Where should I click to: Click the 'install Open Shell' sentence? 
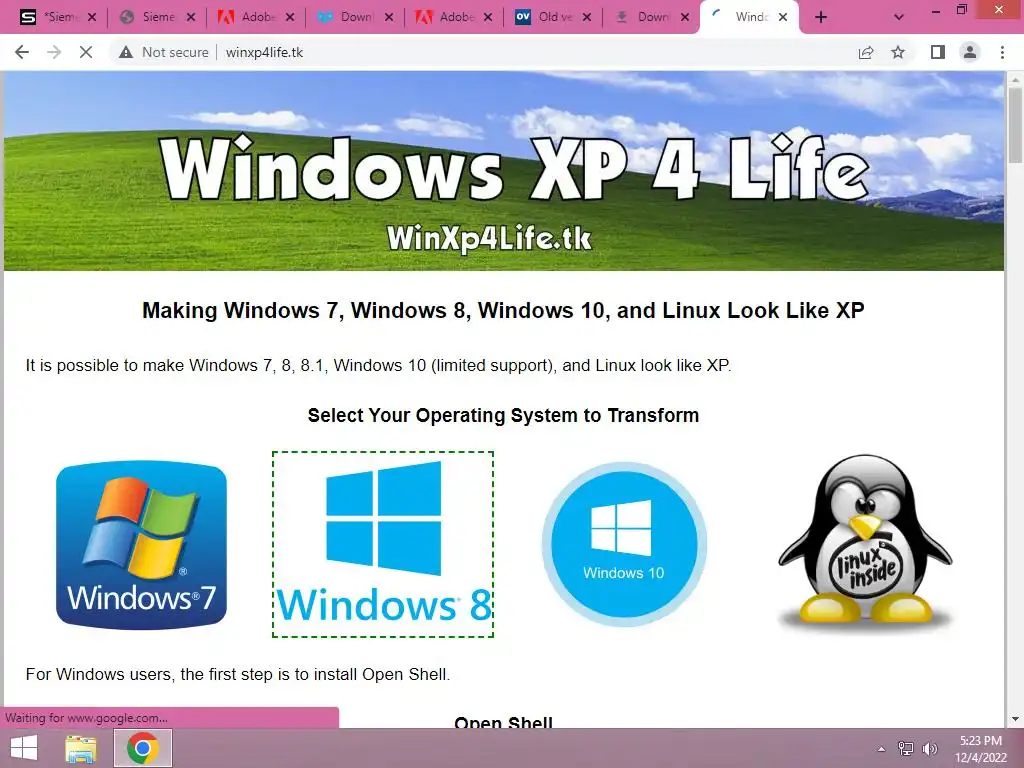coord(238,674)
